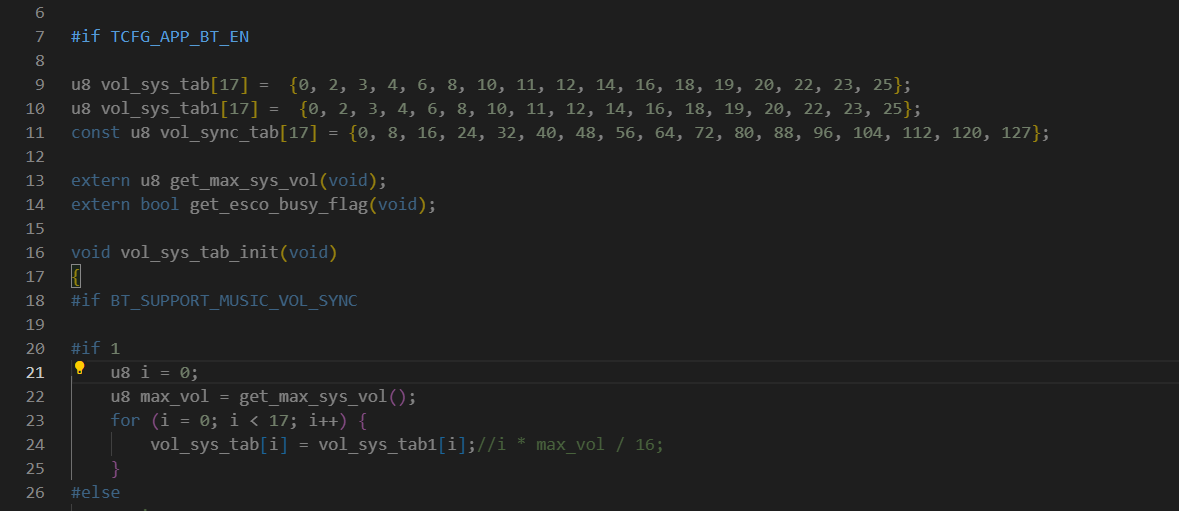Click line number 21 in the gutter
Screen dimensions: 1179x511
coord(35,373)
